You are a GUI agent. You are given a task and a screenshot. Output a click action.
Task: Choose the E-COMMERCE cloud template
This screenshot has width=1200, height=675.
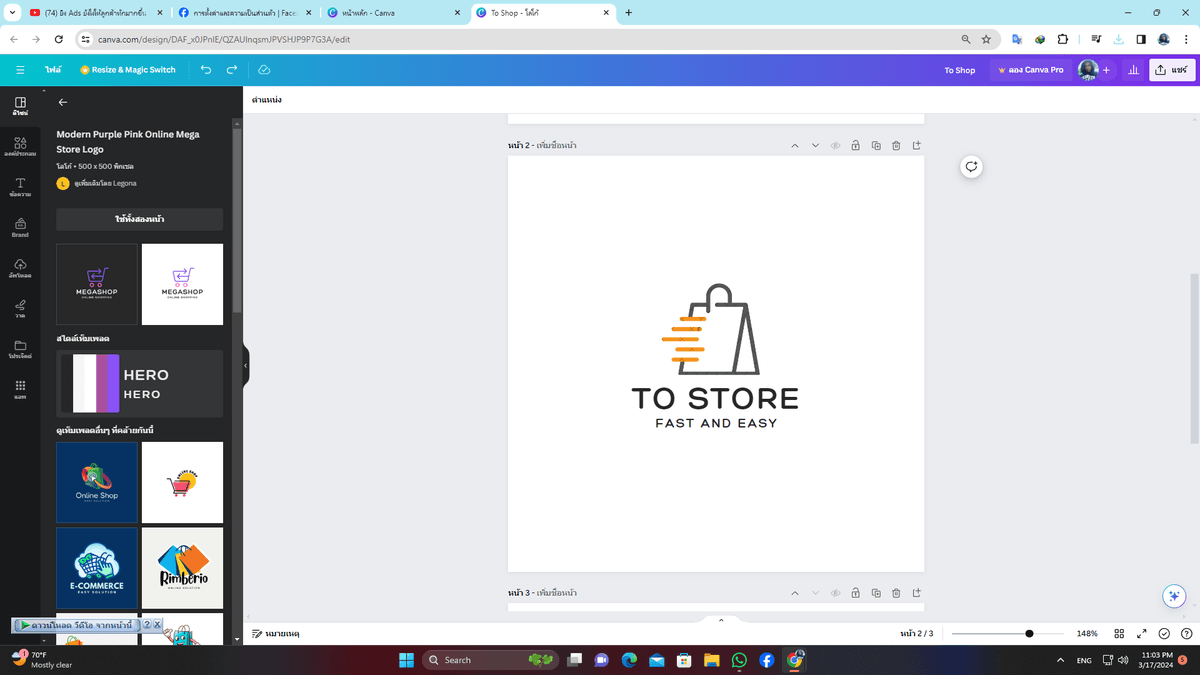coord(97,568)
